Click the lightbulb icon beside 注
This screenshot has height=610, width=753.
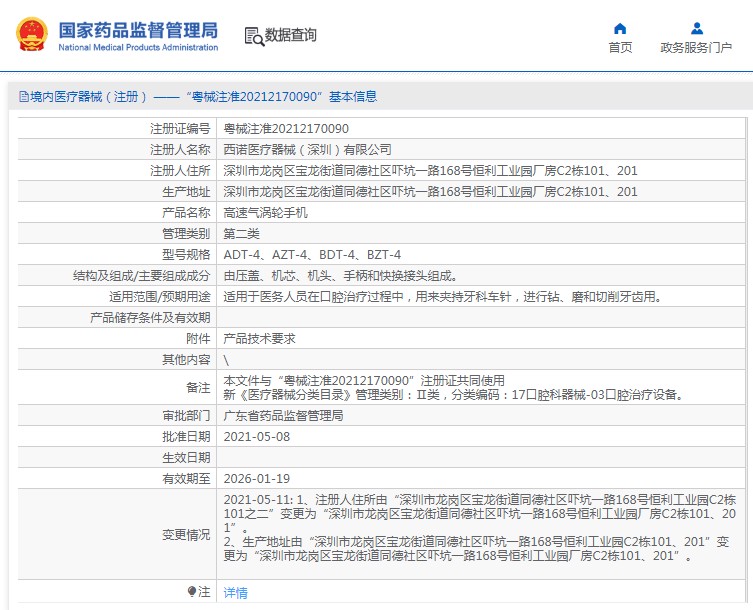pos(192,592)
